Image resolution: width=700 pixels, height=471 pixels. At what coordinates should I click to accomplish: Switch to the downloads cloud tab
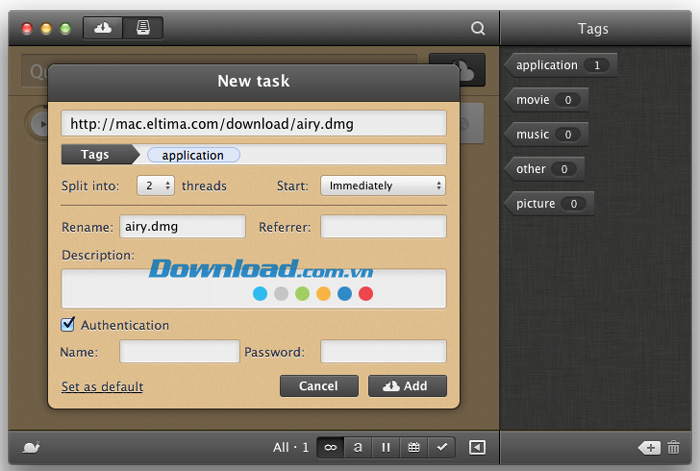[103, 28]
